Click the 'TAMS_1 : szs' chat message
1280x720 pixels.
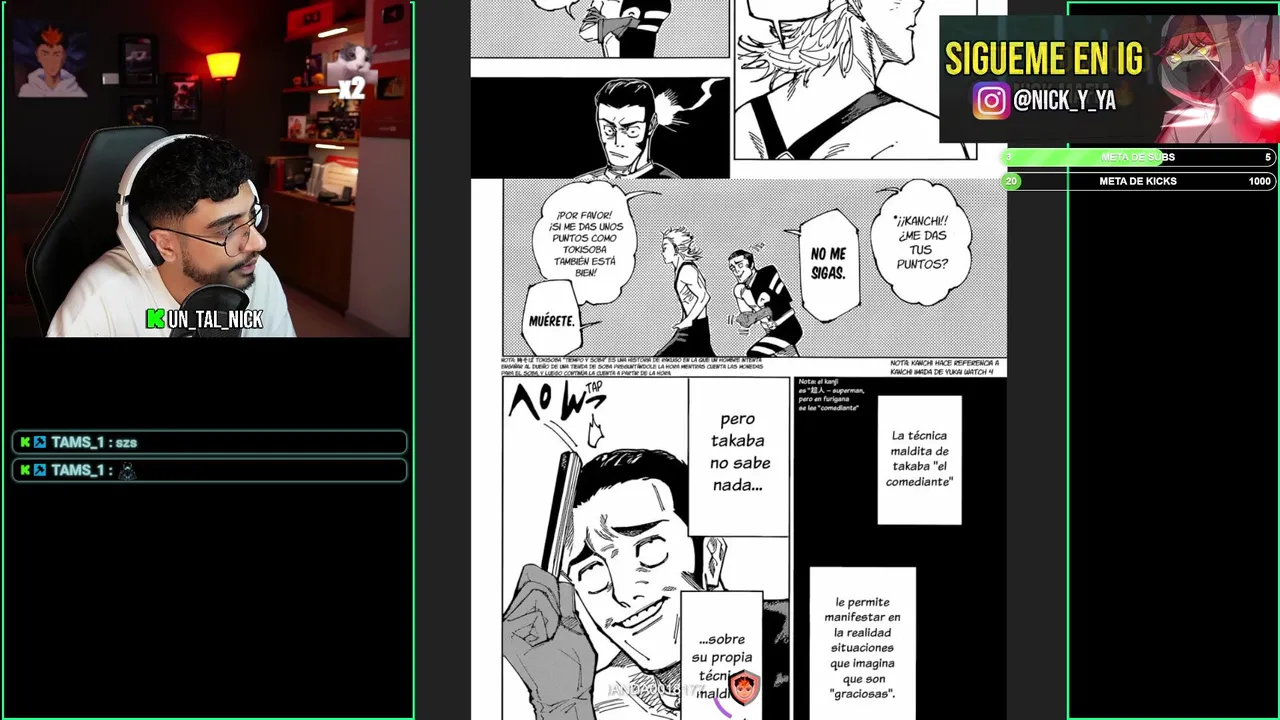coord(209,442)
